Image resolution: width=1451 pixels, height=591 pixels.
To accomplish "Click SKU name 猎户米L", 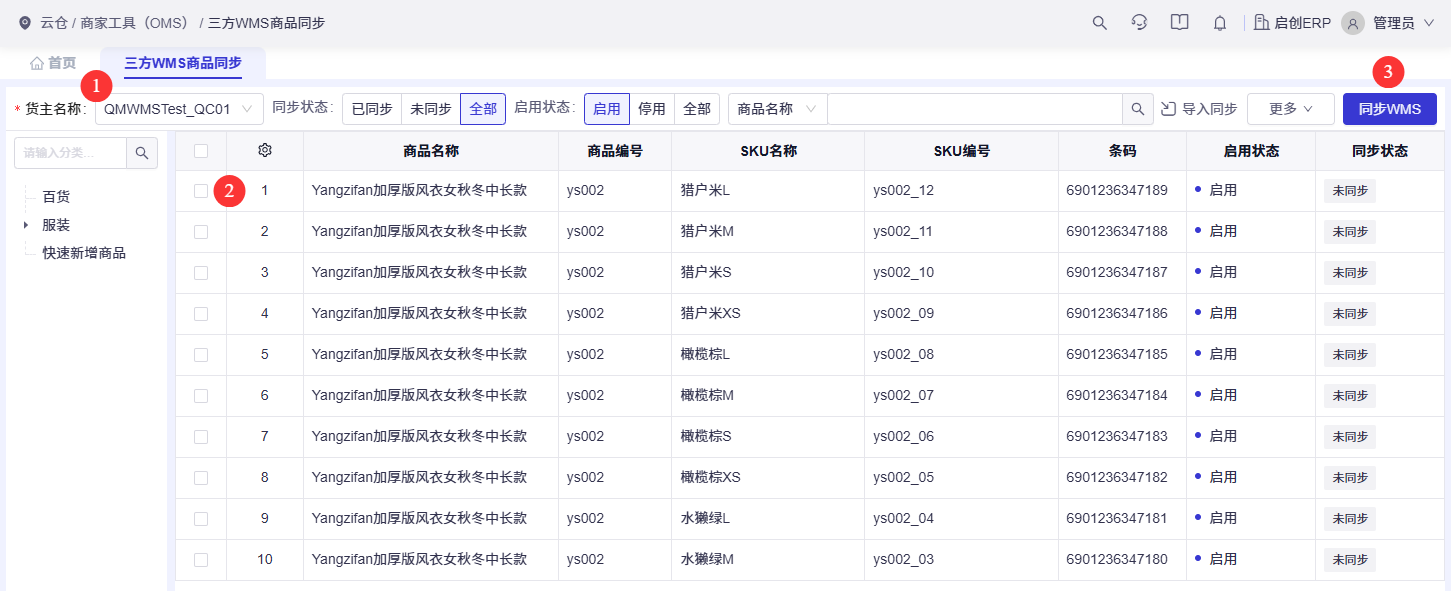I will [705, 190].
